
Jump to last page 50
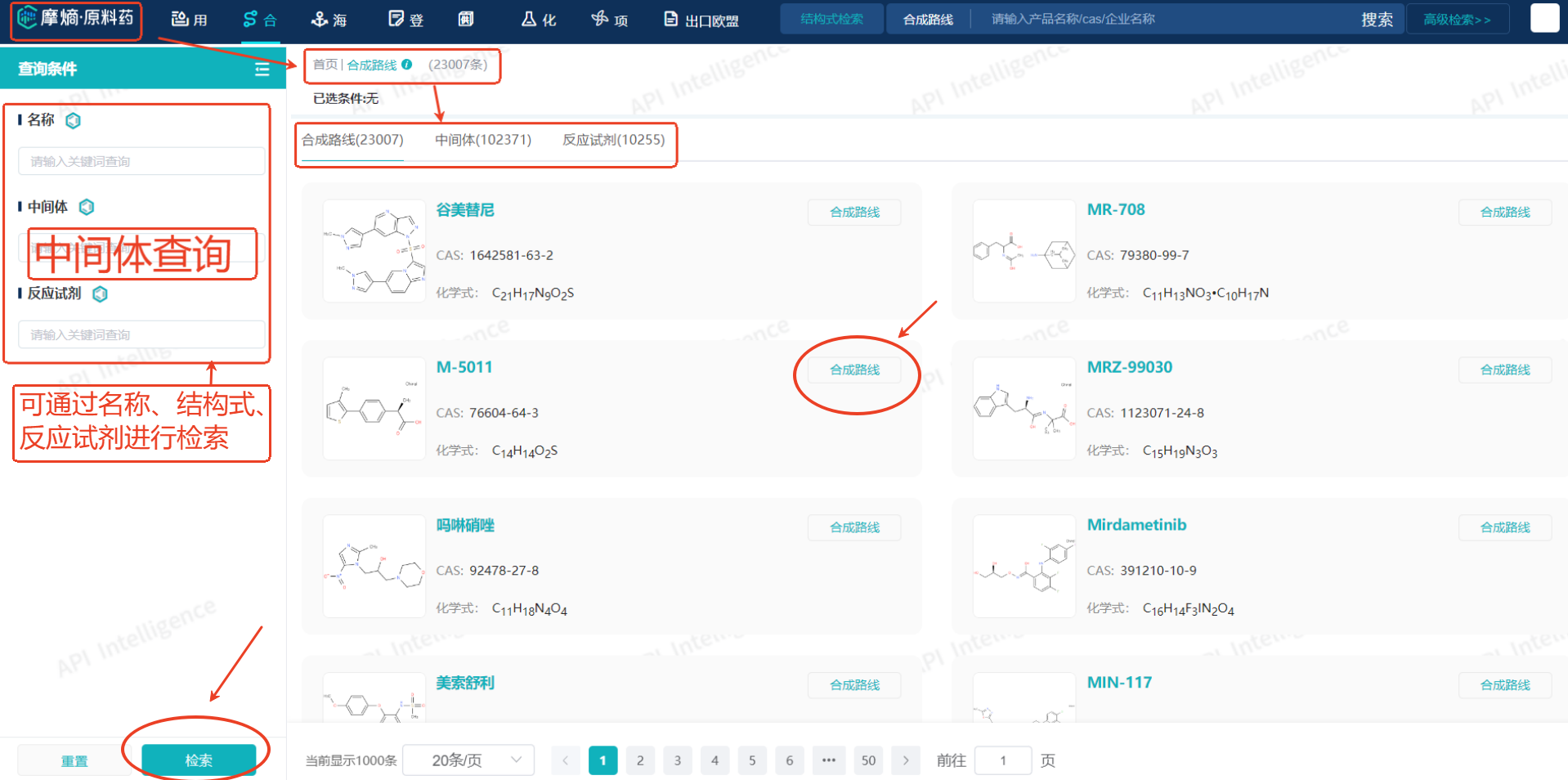pyautogui.click(x=868, y=760)
